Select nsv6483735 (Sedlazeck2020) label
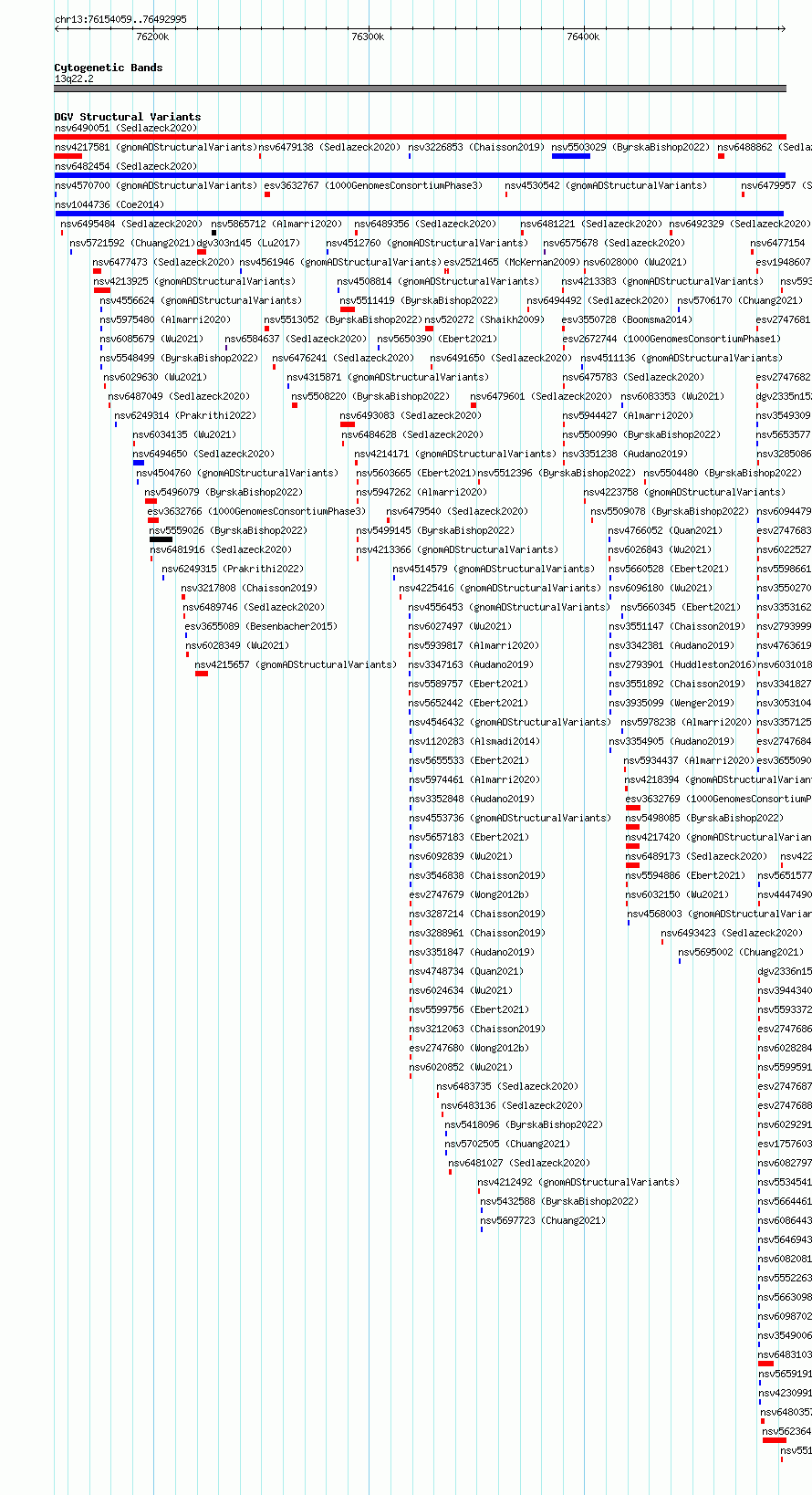Image resolution: width=812 pixels, height=1495 pixels. pos(507,1087)
